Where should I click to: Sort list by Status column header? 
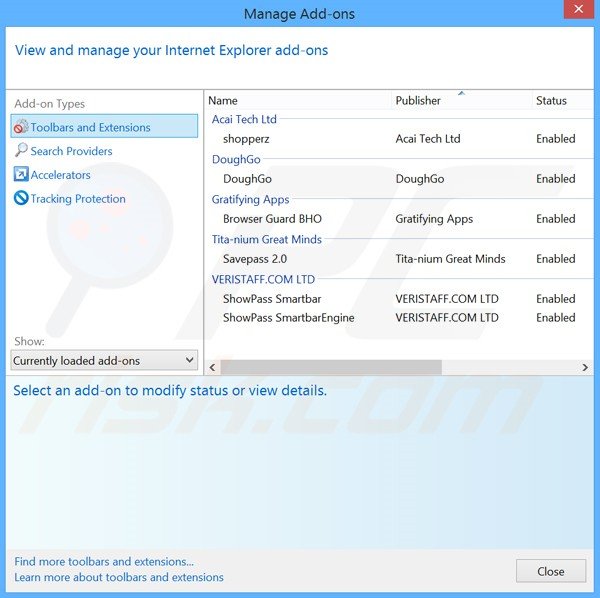click(562, 101)
